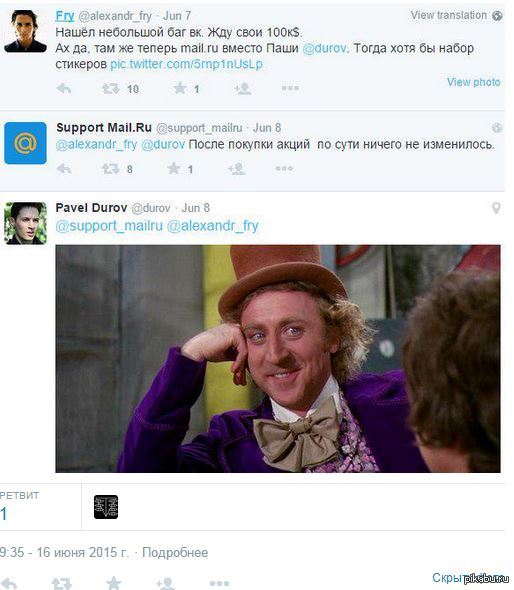Retweet Fry's tweet showing 10 retweets
The width and height of the screenshot is (514, 590).
111,89
